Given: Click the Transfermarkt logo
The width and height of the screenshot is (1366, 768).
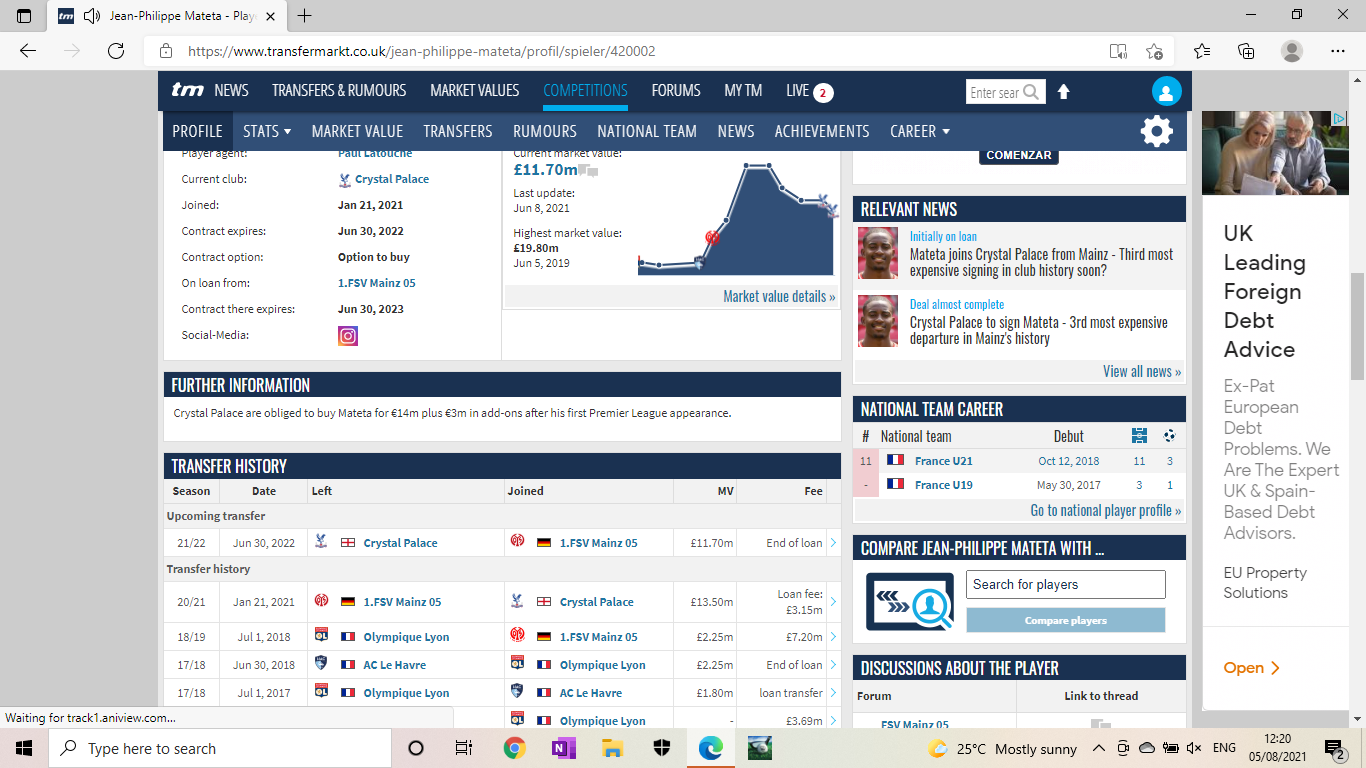Looking at the screenshot, I should pos(187,90).
